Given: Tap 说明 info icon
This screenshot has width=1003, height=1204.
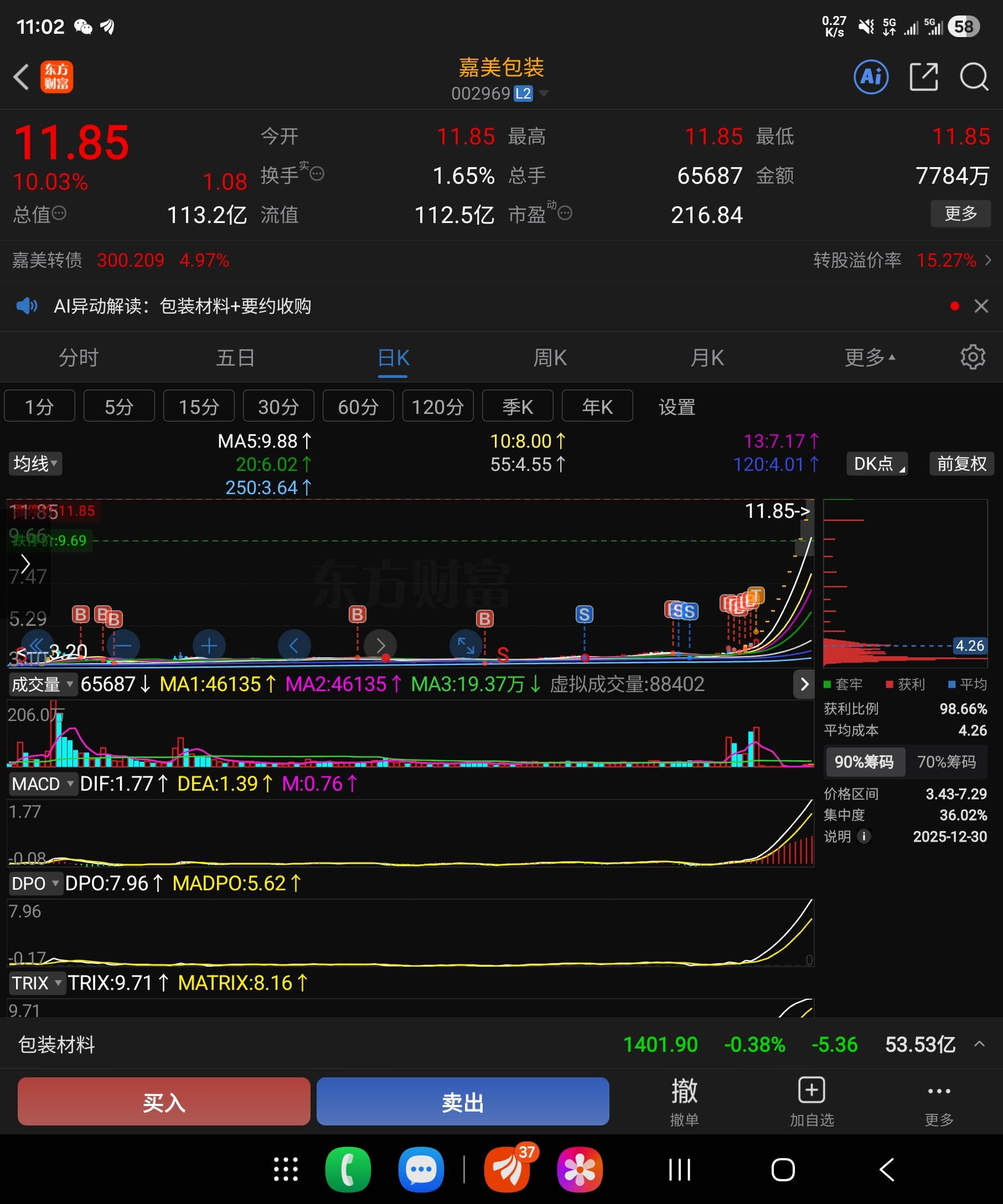Looking at the screenshot, I should point(864,837).
